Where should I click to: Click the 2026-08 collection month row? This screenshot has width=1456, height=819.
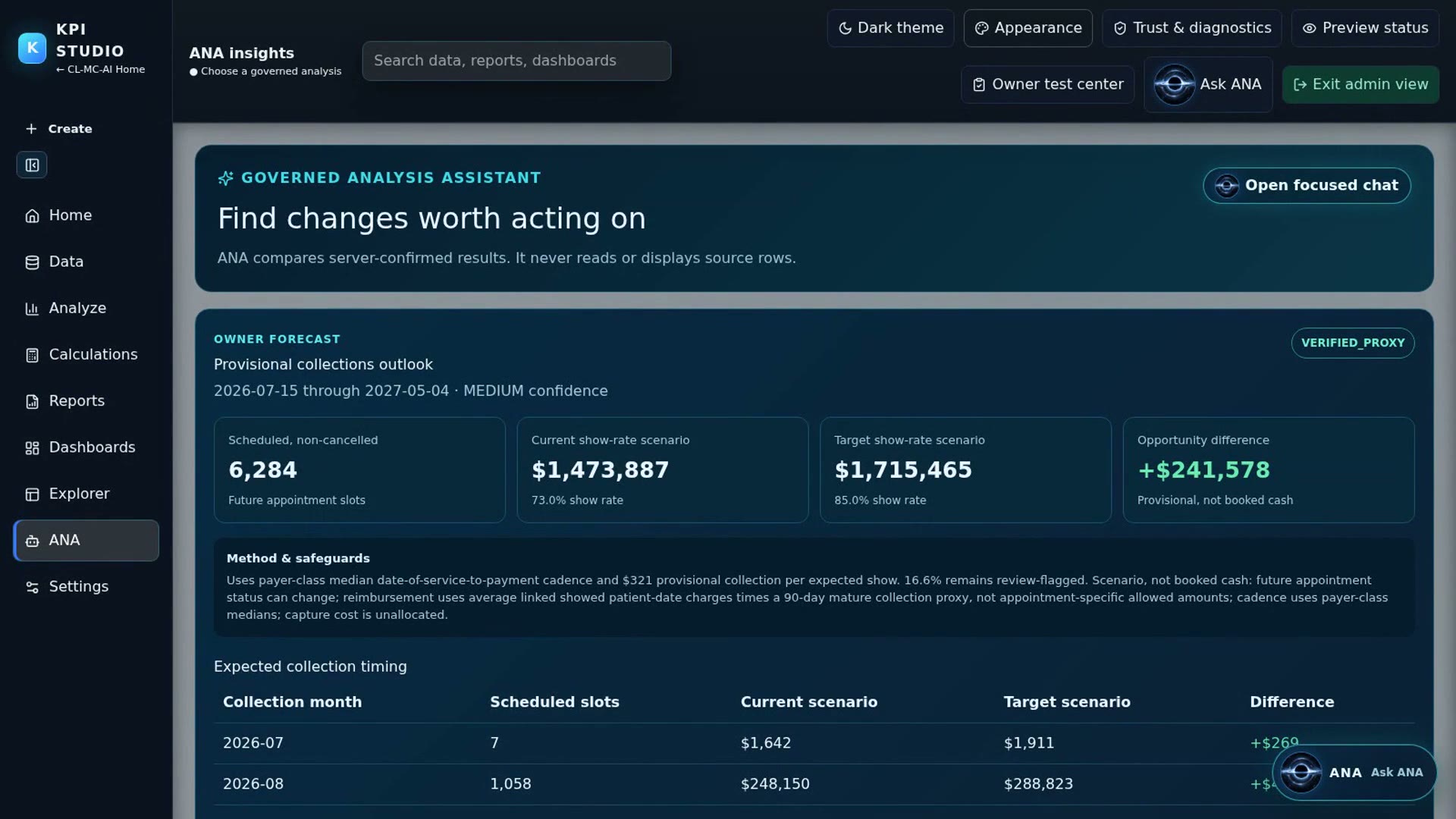814,784
